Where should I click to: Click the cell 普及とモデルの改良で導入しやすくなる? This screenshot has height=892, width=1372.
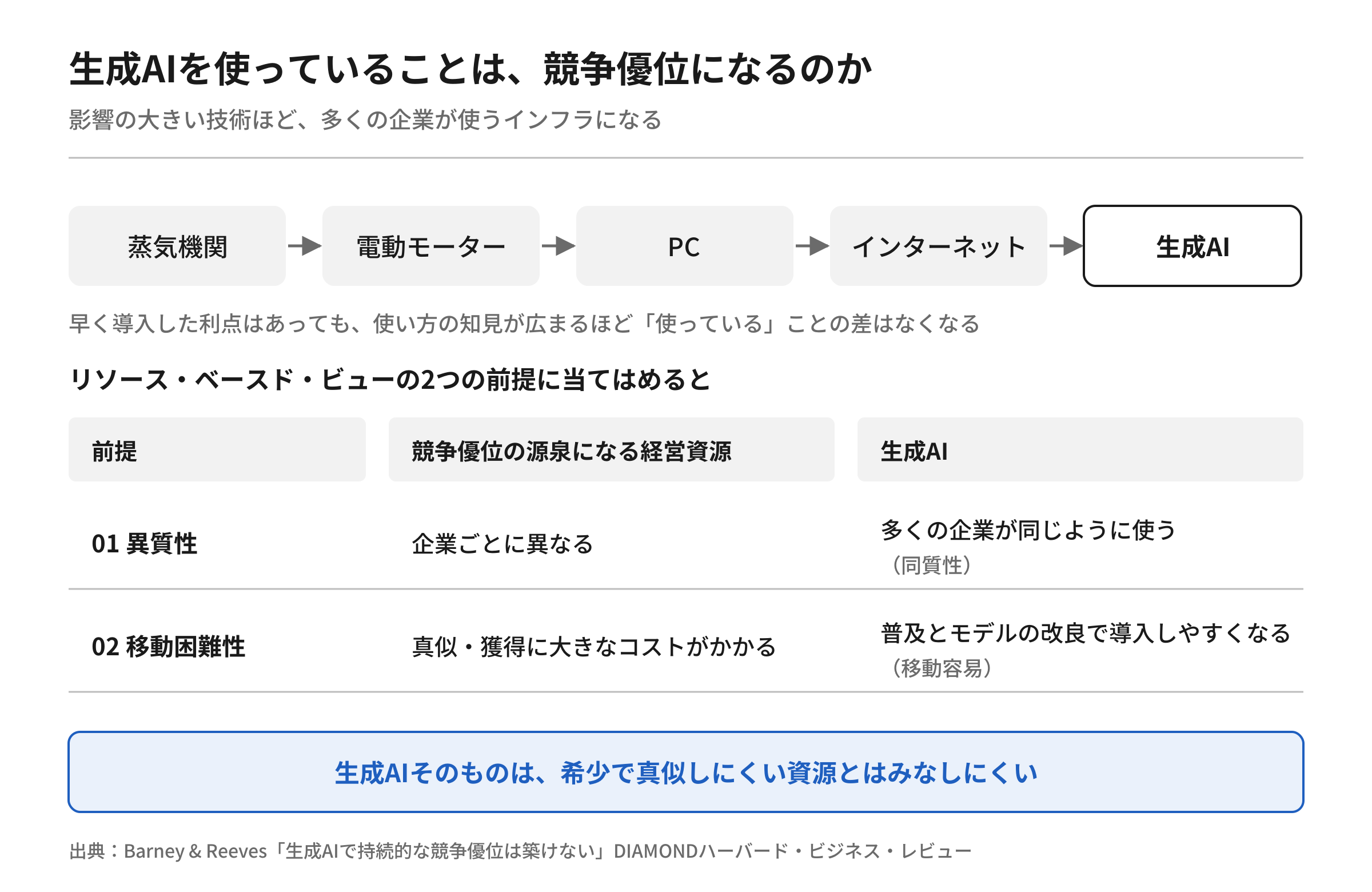tap(1086, 633)
